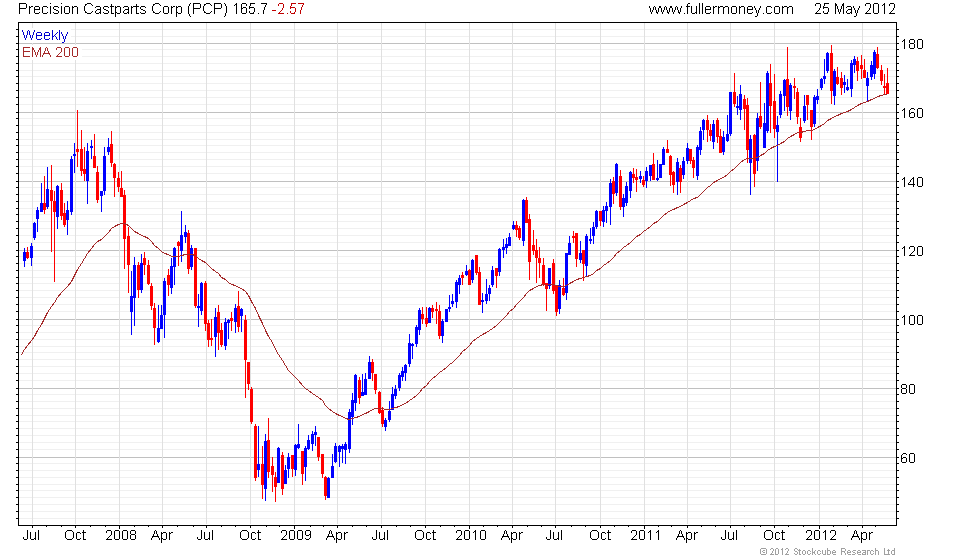Click the Apr label just after 2008
The width and height of the screenshot is (980, 560).
[x=162, y=536]
